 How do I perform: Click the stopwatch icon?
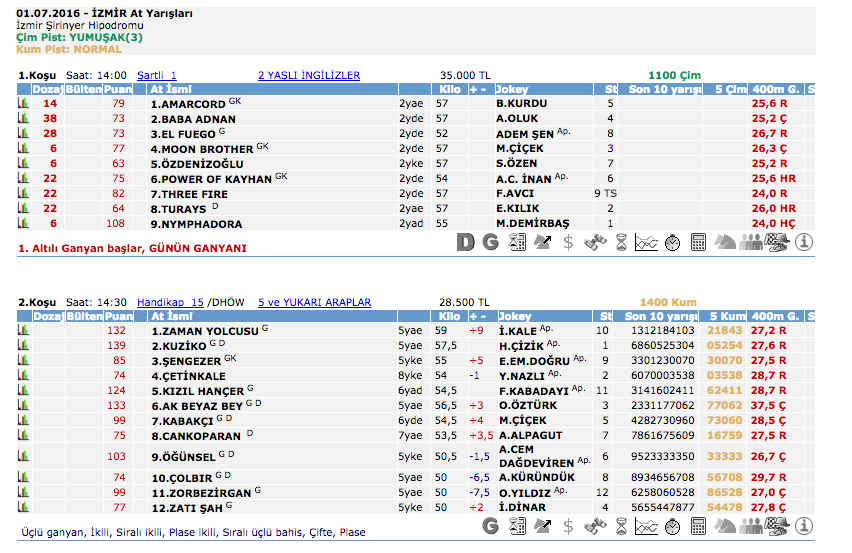click(672, 242)
